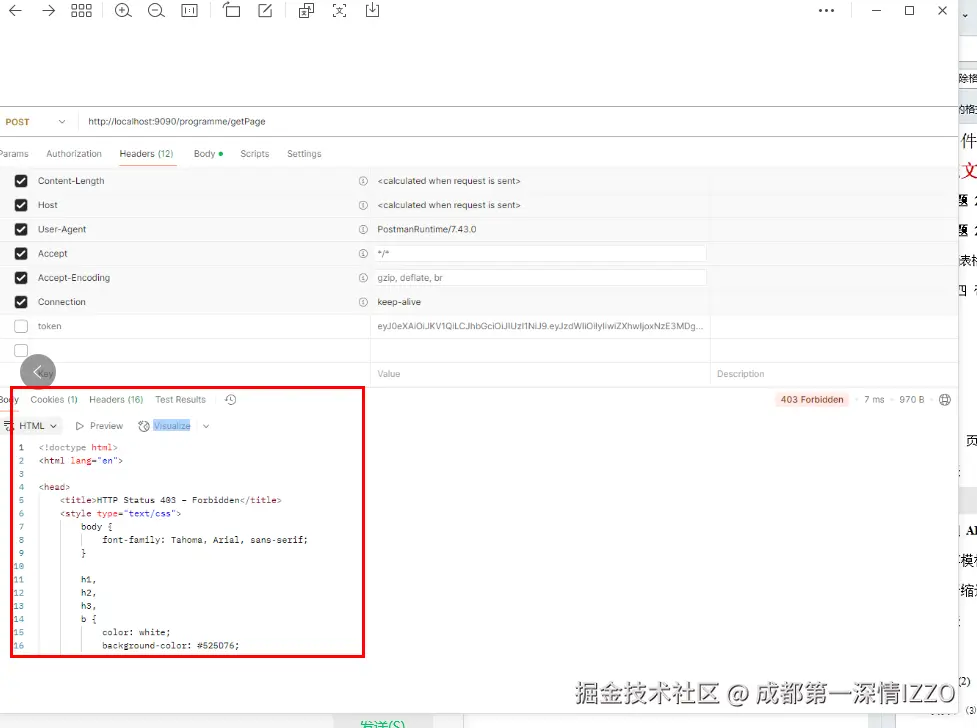
Task: Click the bracketed x scan icon
Action: tap(340, 11)
